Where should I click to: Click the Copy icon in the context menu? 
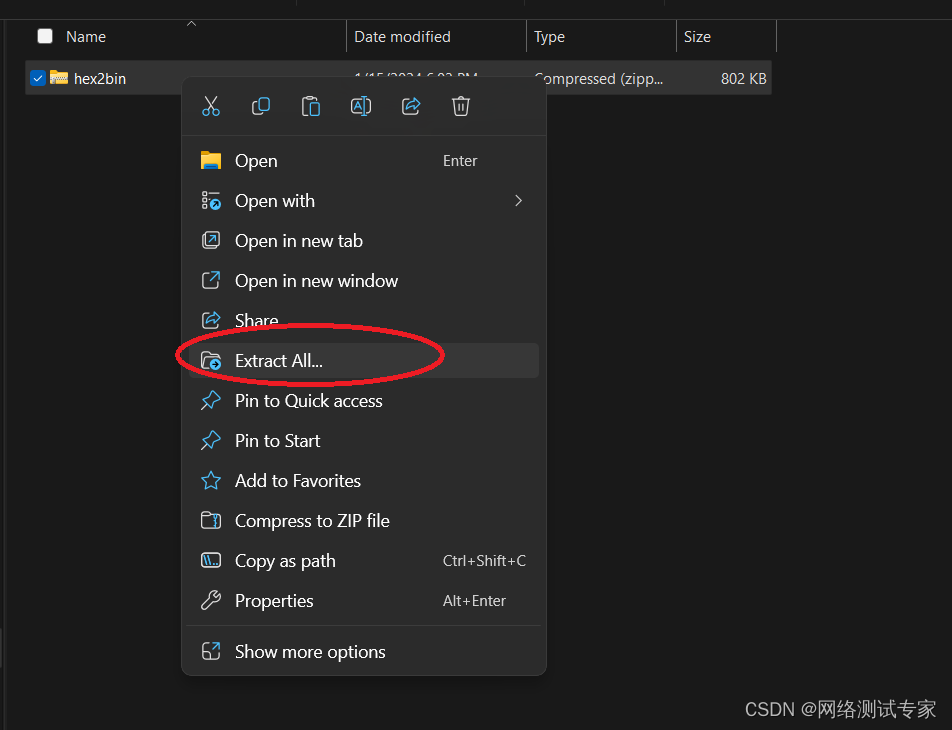pos(261,105)
